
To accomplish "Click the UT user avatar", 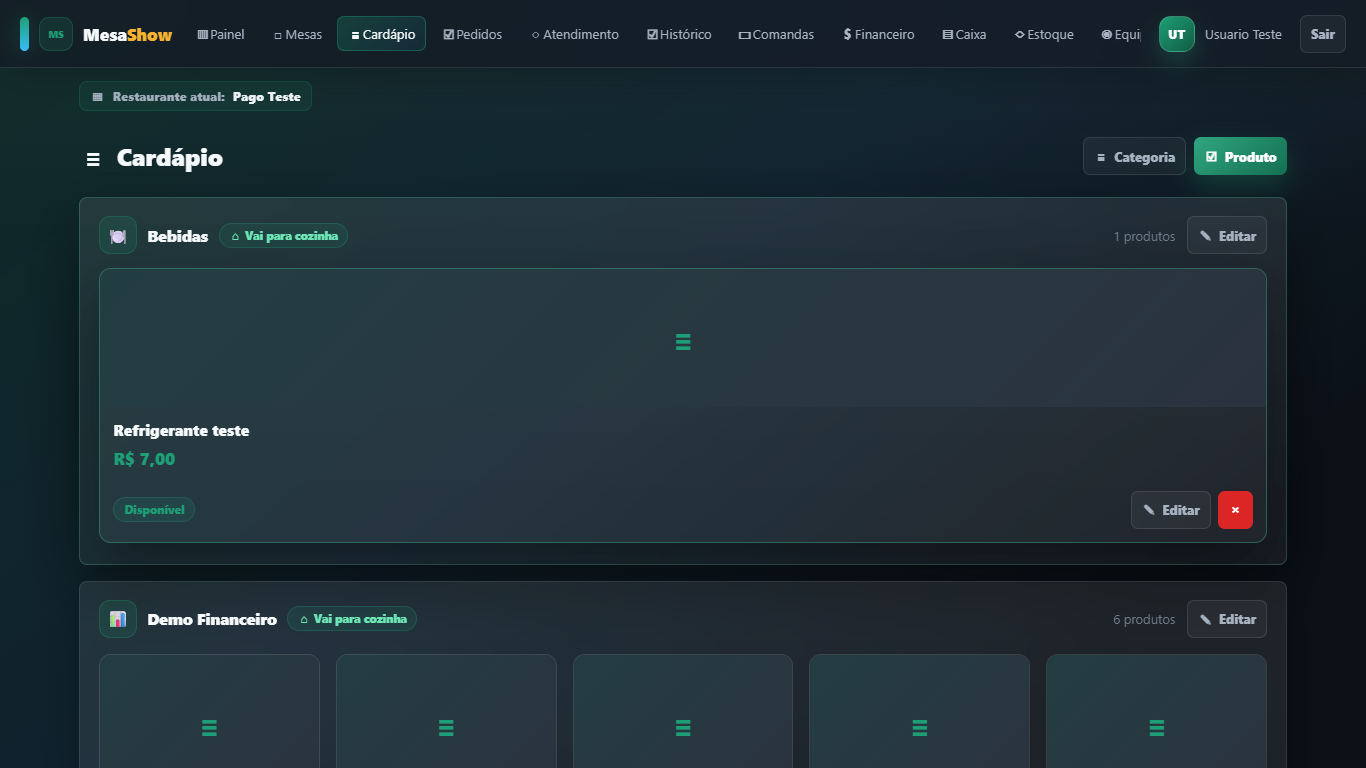I will coord(1177,34).
